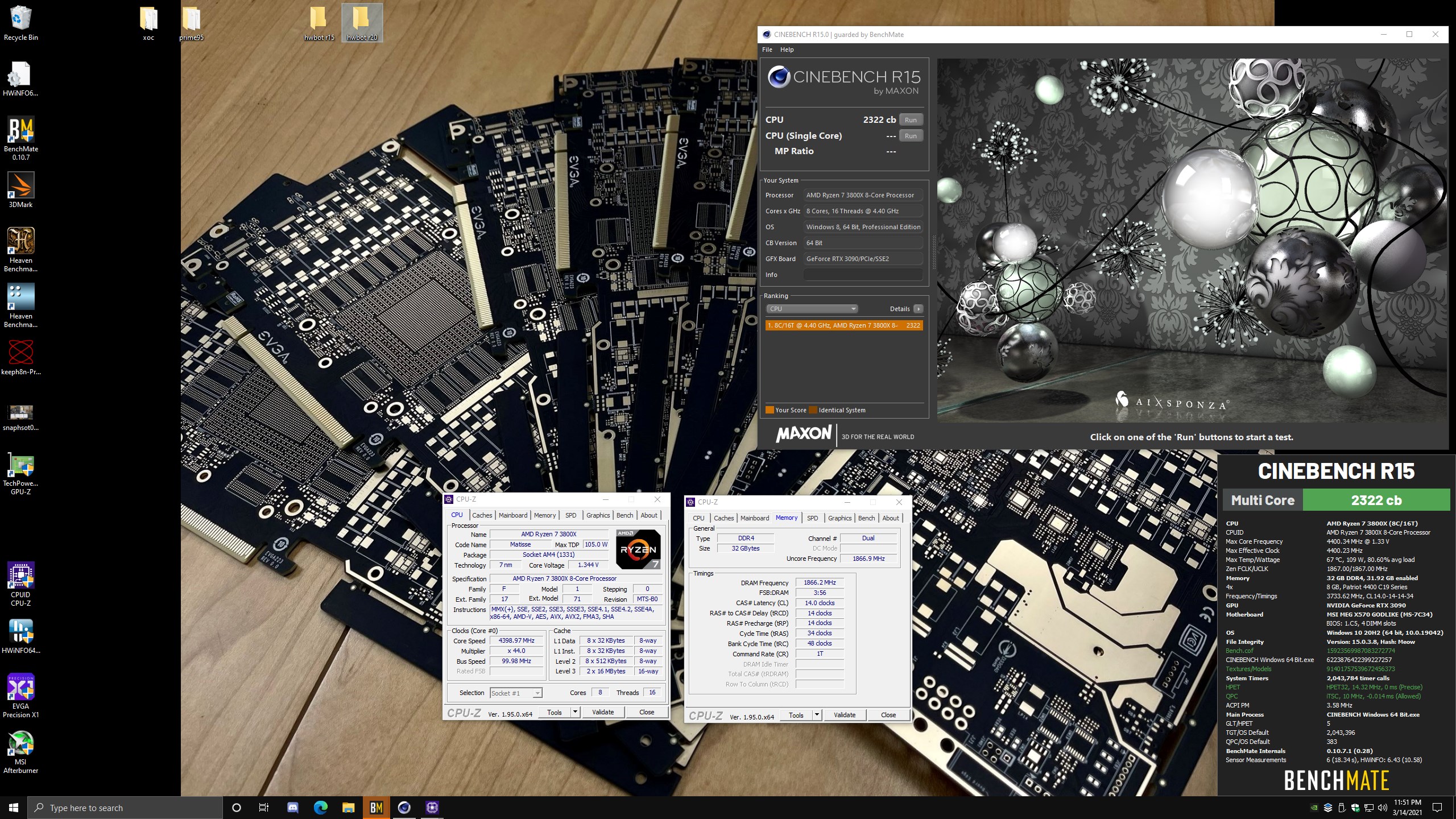Open the HWiNFO64 shortcut icon
Image resolution: width=1456 pixels, height=819 pixels.
point(21,636)
